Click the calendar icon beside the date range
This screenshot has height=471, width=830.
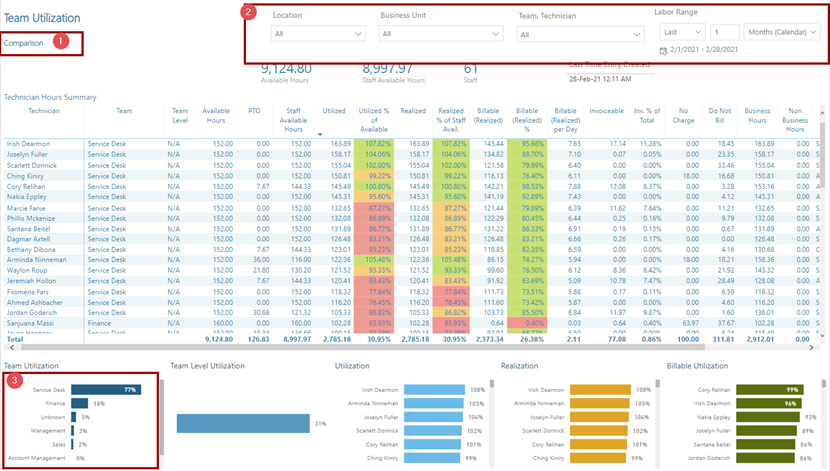click(x=663, y=51)
